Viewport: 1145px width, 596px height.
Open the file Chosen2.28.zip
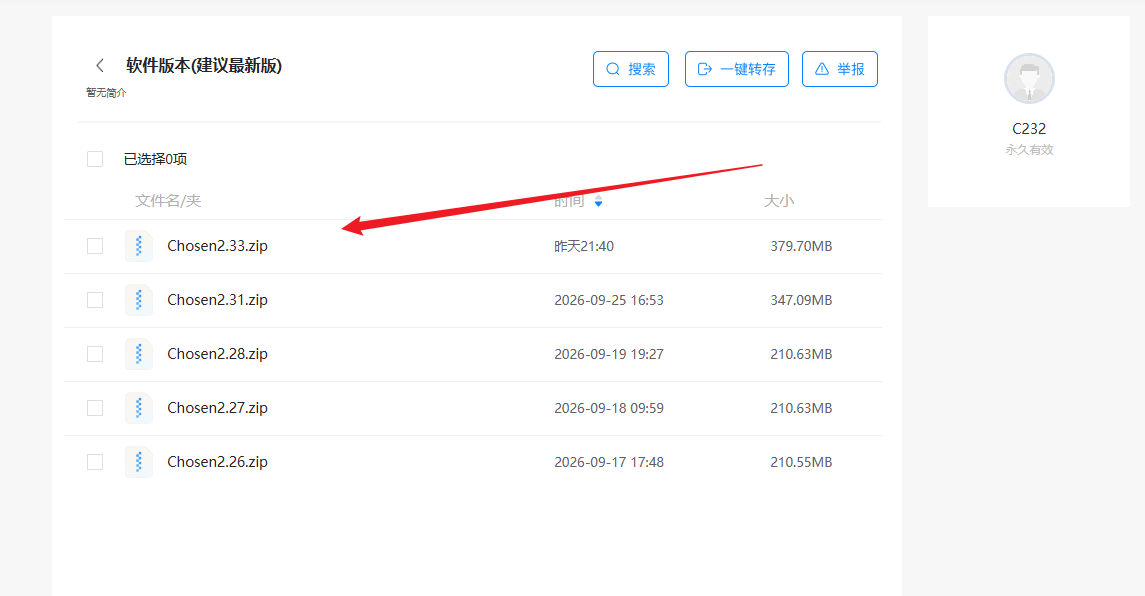point(218,354)
